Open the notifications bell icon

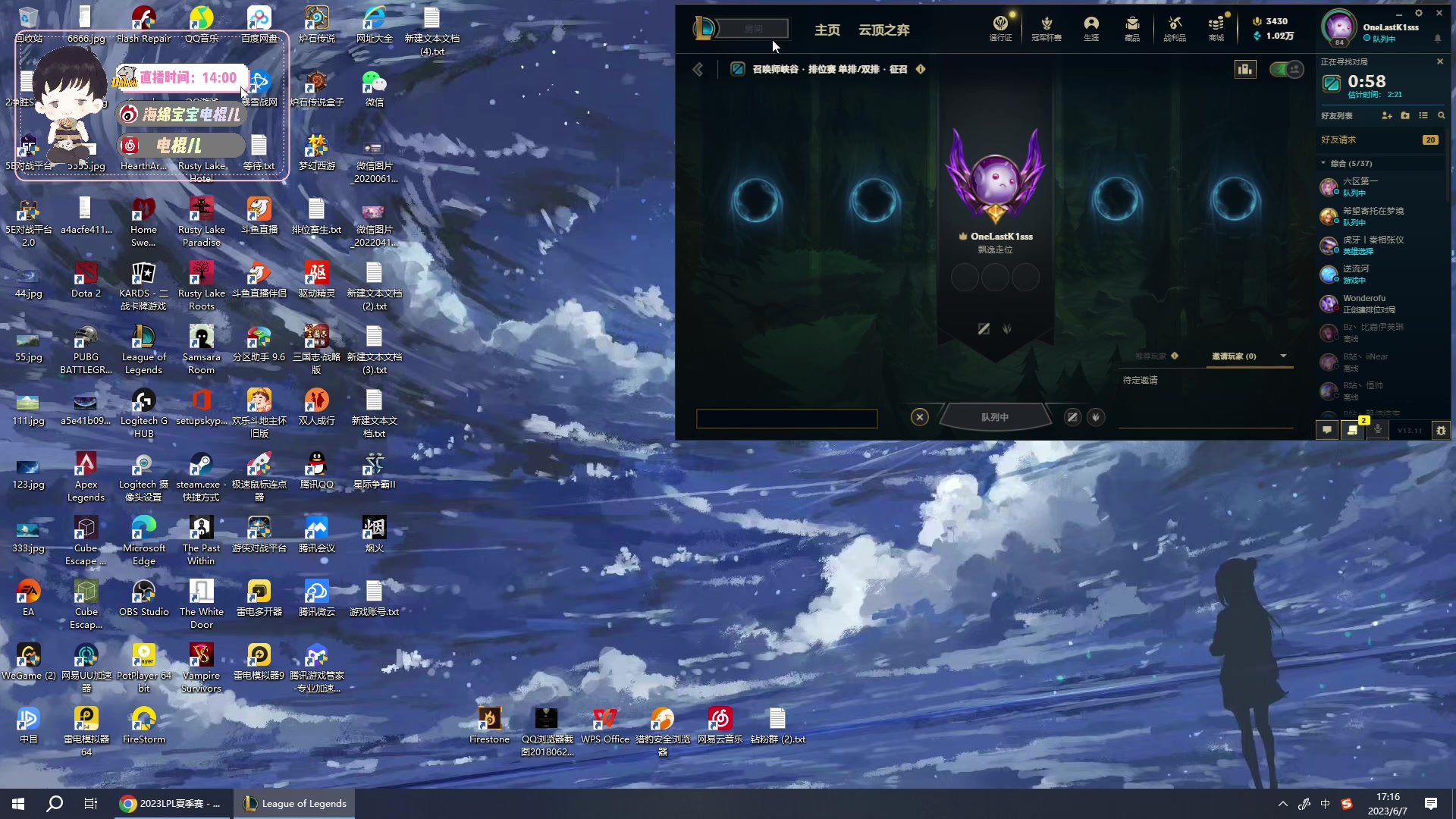click(1438, 38)
